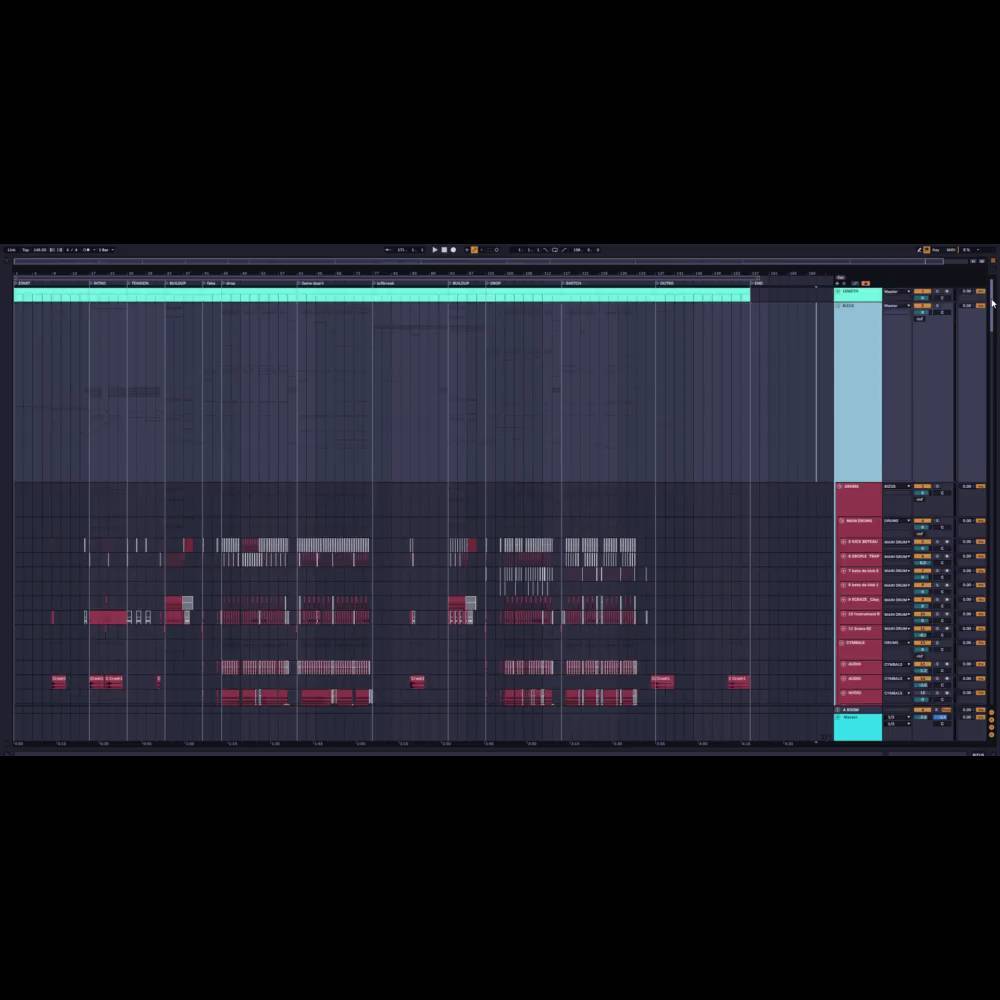The width and height of the screenshot is (1000, 1000).
Task: Jump to the INTRO locator
Action: pyautogui.click(x=99, y=283)
